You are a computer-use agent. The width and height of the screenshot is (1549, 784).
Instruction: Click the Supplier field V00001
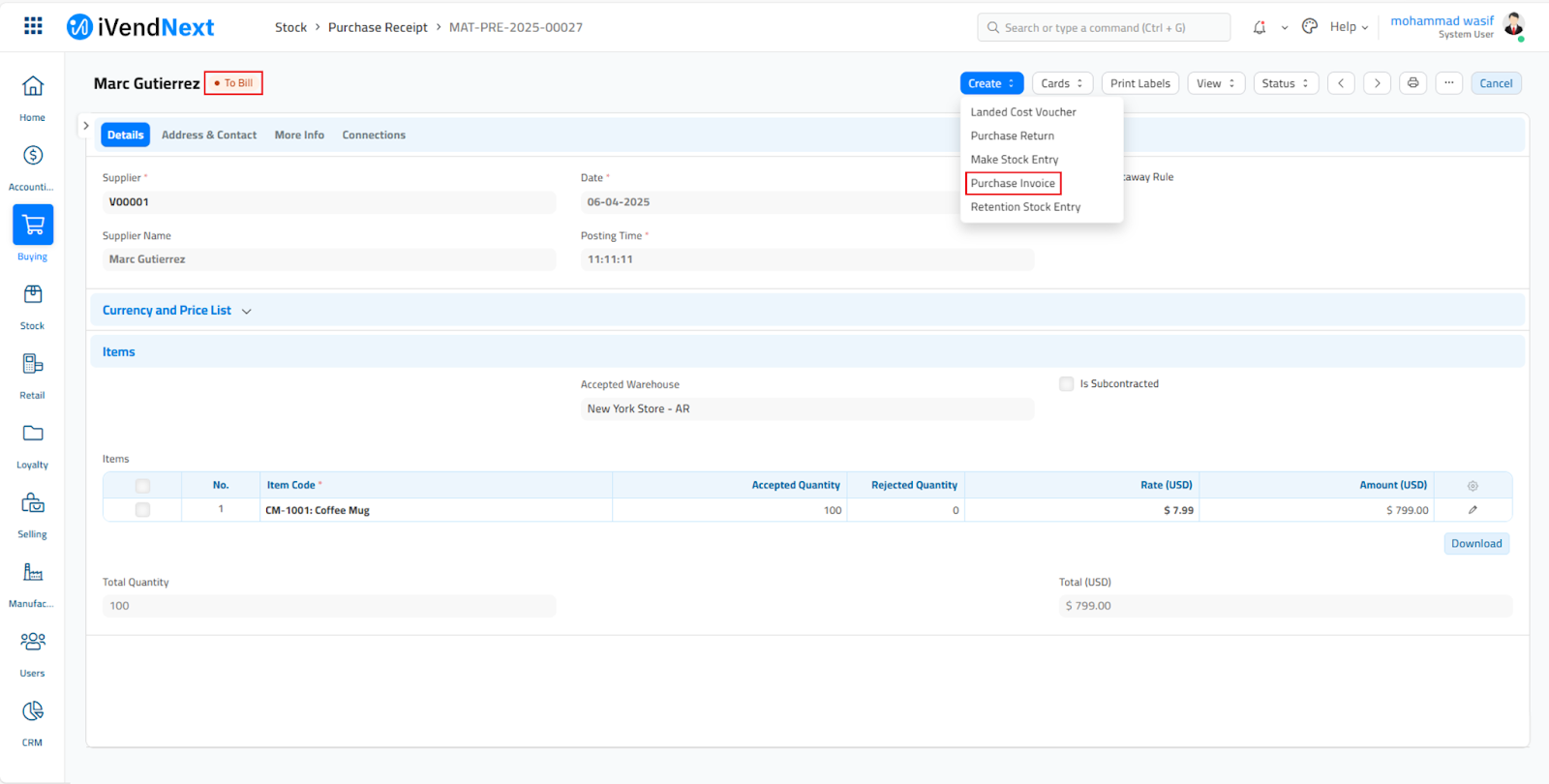coord(329,202)
